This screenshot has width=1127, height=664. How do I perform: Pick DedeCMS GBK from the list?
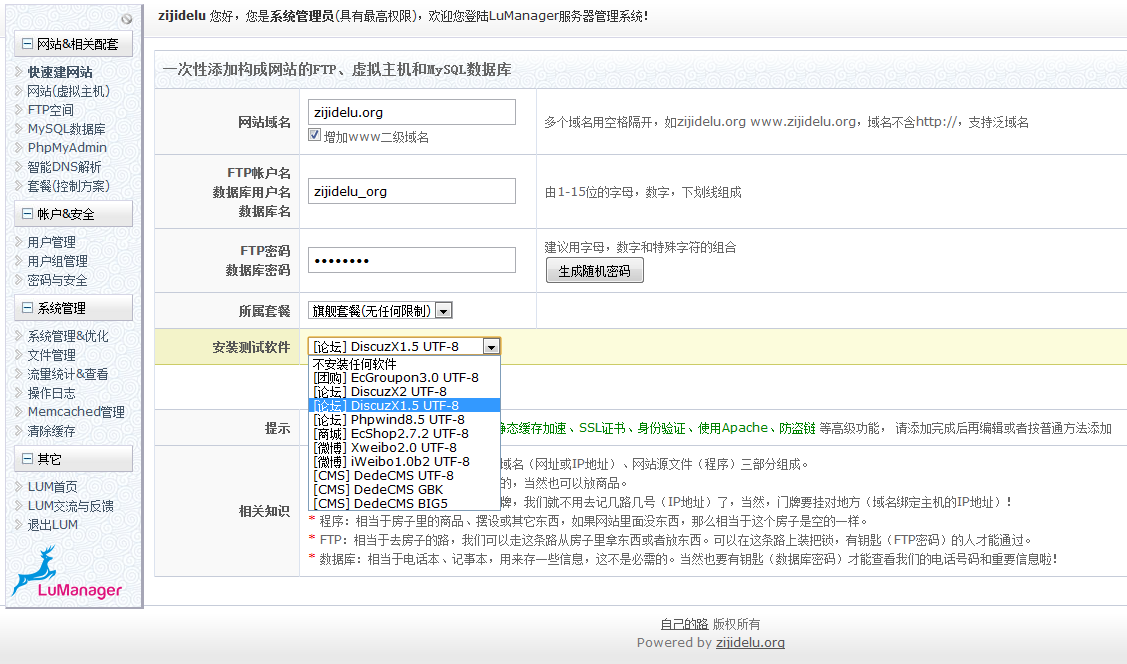pyautogui.click(x=380, y=490)
